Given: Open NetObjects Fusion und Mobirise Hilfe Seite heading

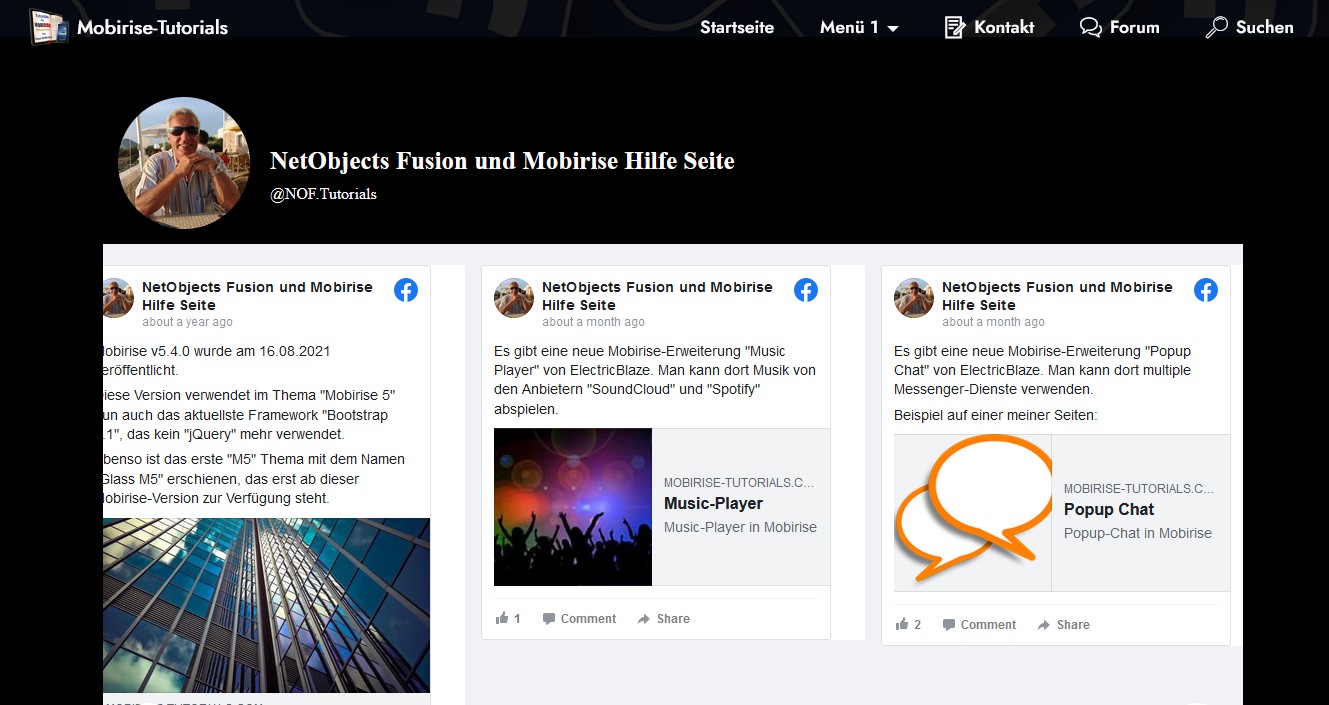Looking at the screenshot, I should tap(502, 161).
